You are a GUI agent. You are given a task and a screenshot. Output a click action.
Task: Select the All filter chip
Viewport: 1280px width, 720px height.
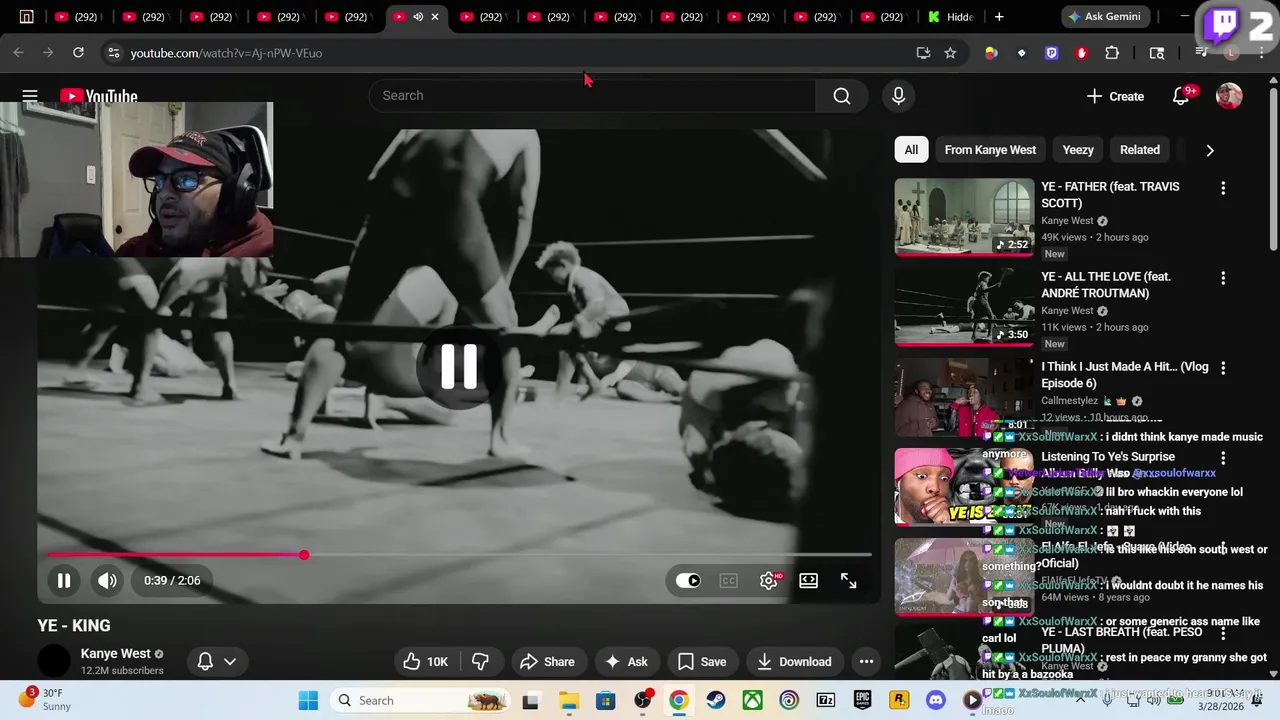click(x=911, y=150)
